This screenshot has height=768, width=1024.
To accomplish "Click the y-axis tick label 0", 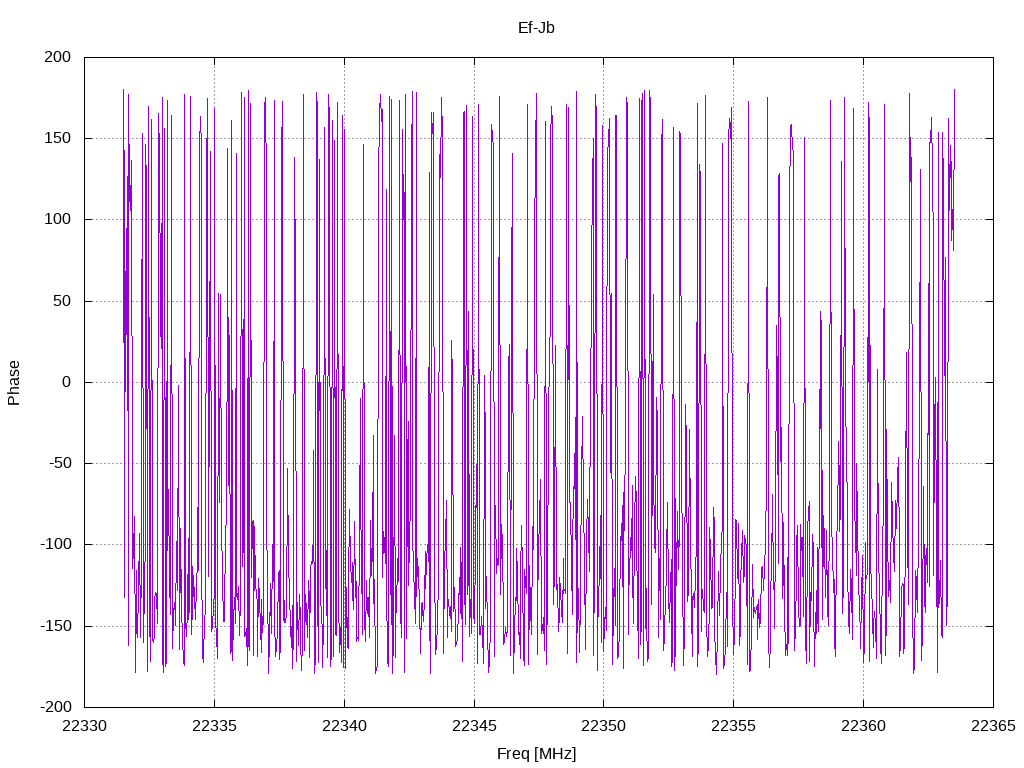I will (67, 383).
